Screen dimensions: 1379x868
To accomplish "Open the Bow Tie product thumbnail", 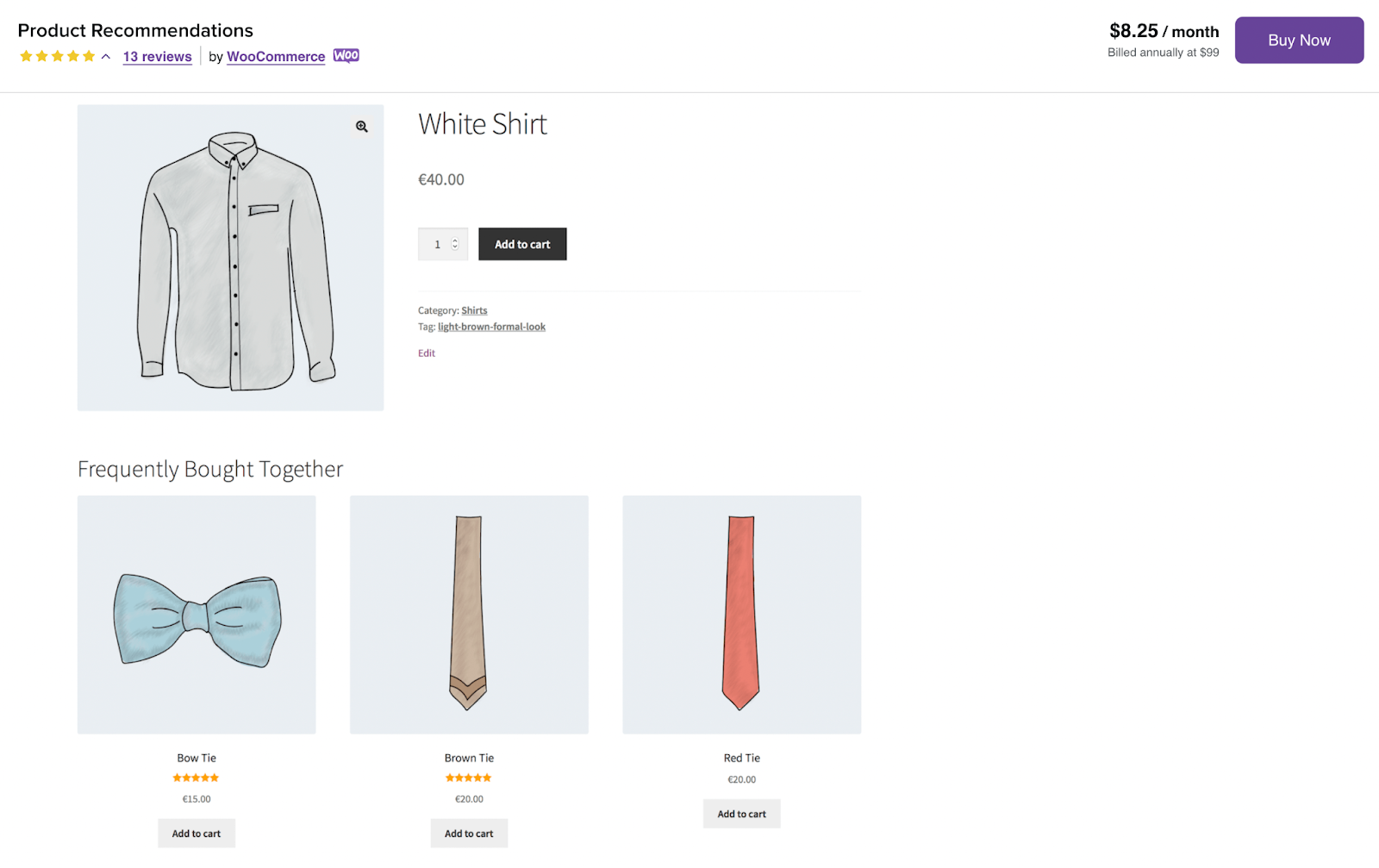I will click(x=197, y=615).
